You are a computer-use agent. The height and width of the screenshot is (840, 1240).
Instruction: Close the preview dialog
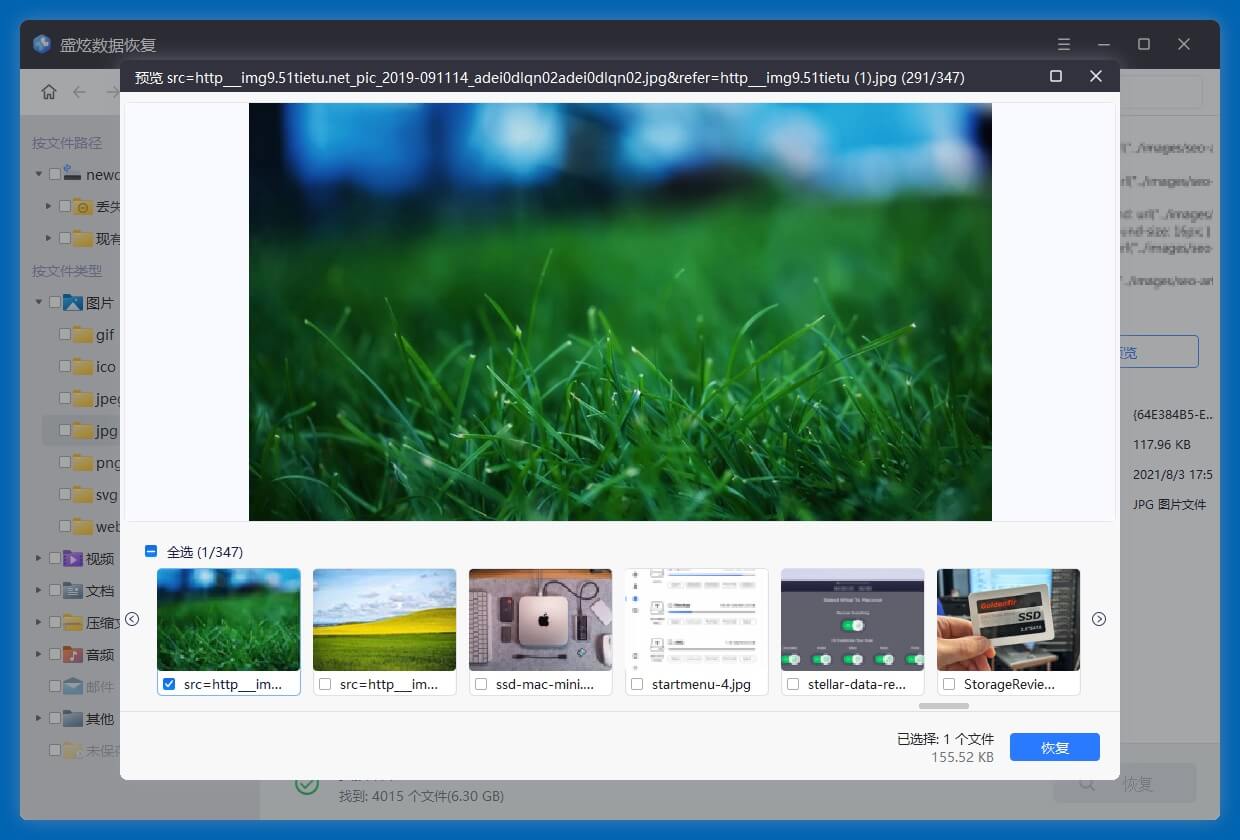click(x=1096, y=77)
